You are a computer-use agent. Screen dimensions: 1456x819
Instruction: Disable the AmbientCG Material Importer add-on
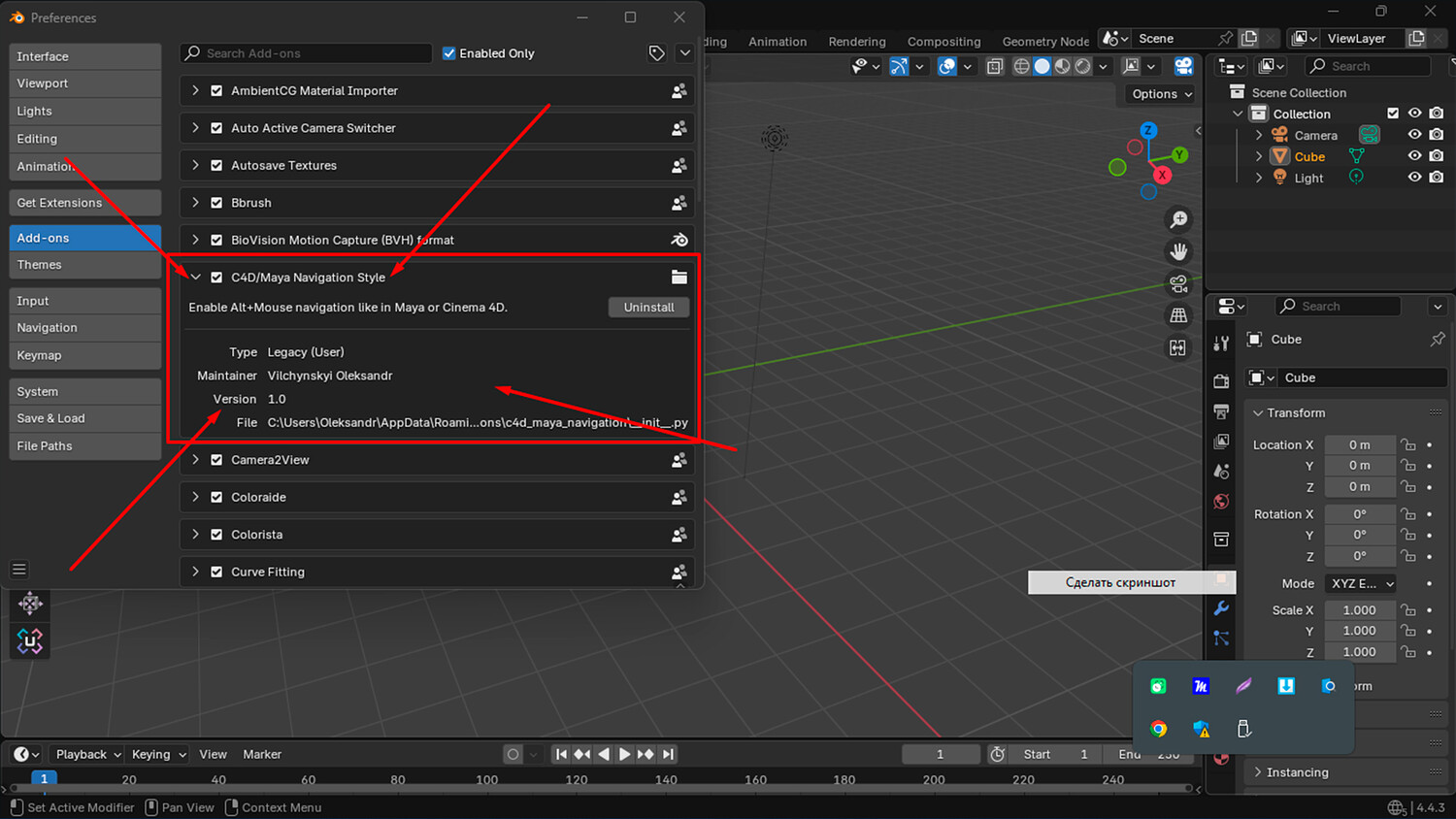(x=216, y=91)
